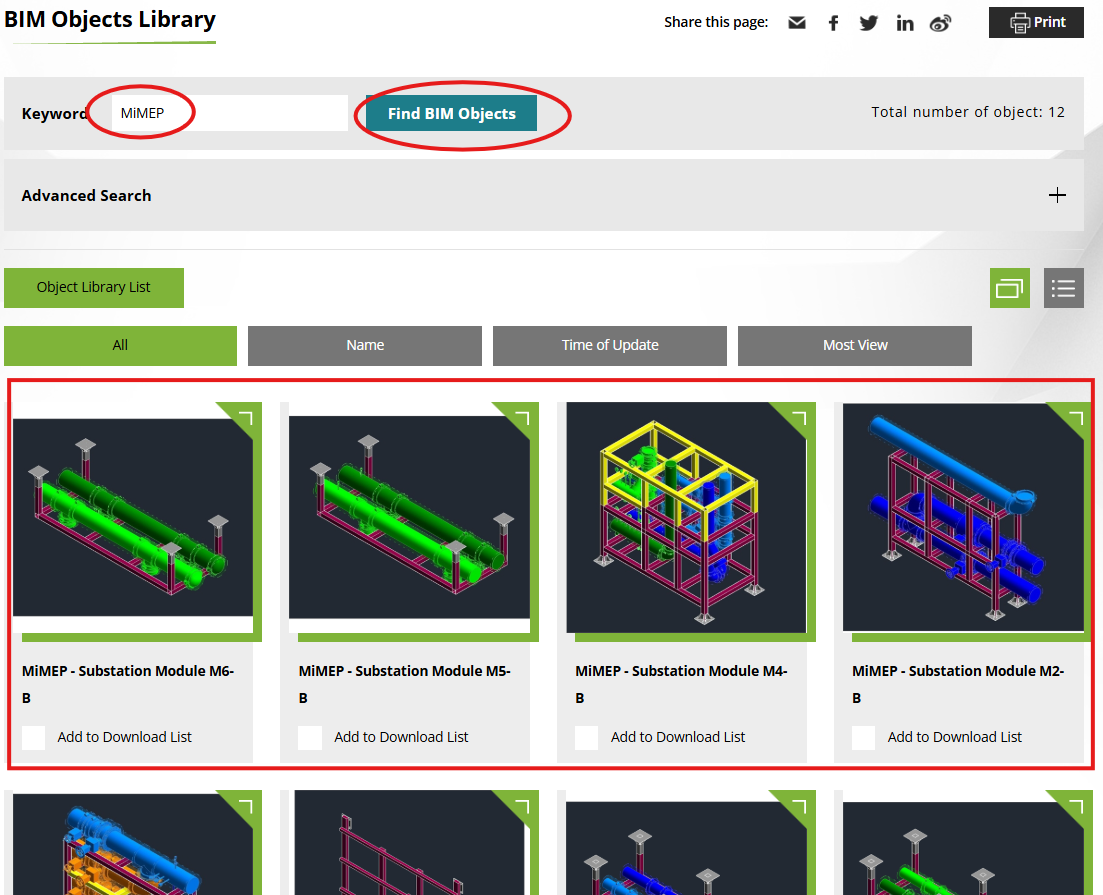This screenshot has height=895, width=1103.
Task: Open MiMEP - Substation Module M6-B title link
Action: coord(128,684)
